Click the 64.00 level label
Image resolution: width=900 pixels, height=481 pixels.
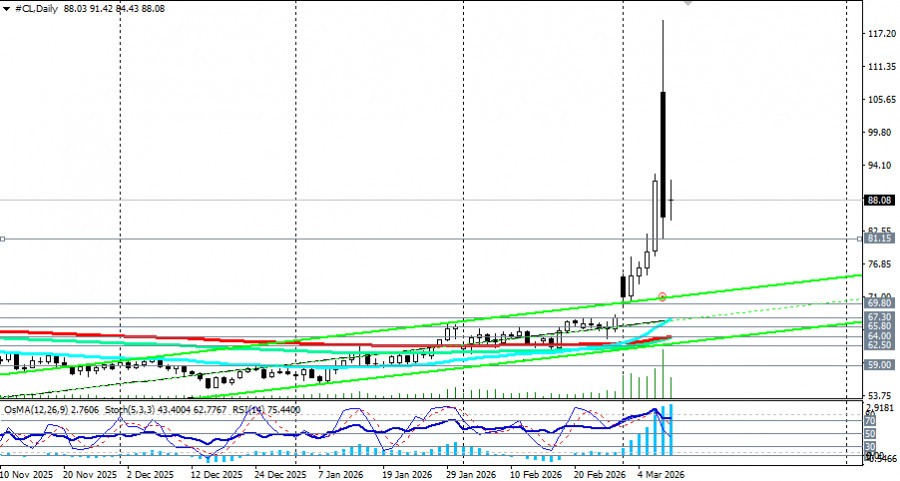(x=879, y=336)
